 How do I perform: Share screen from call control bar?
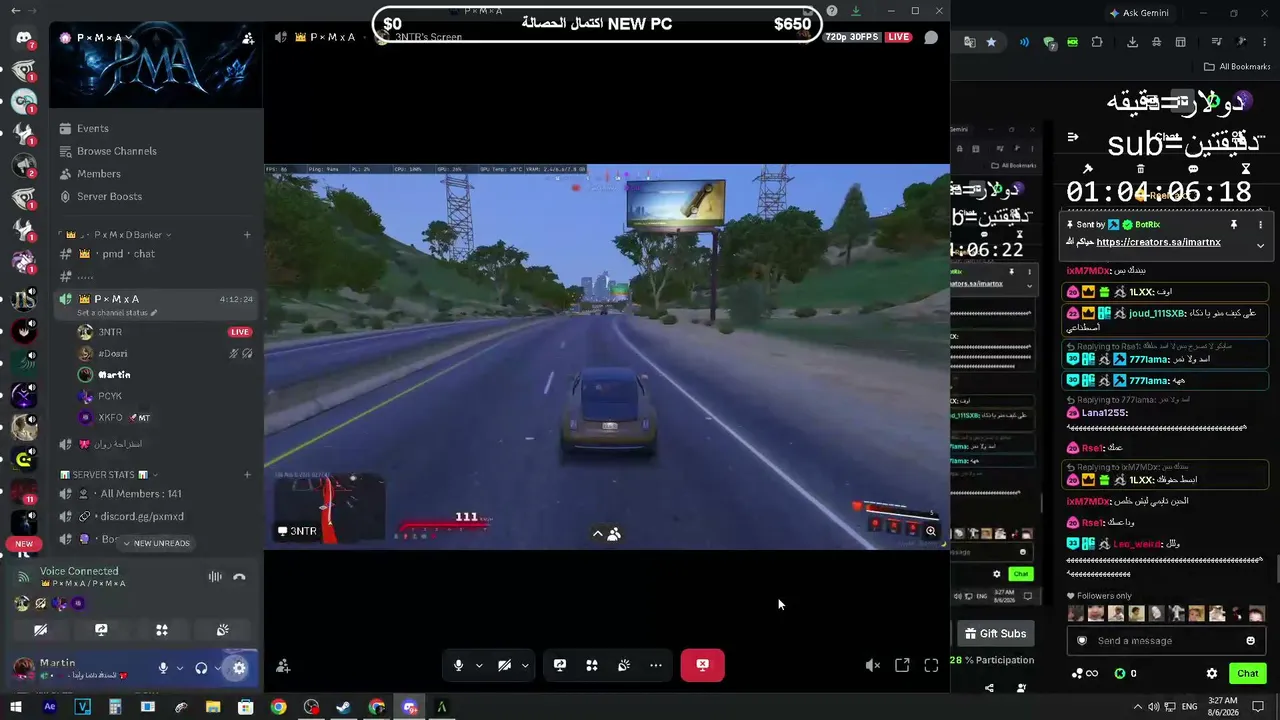click(x=560, y=666)
